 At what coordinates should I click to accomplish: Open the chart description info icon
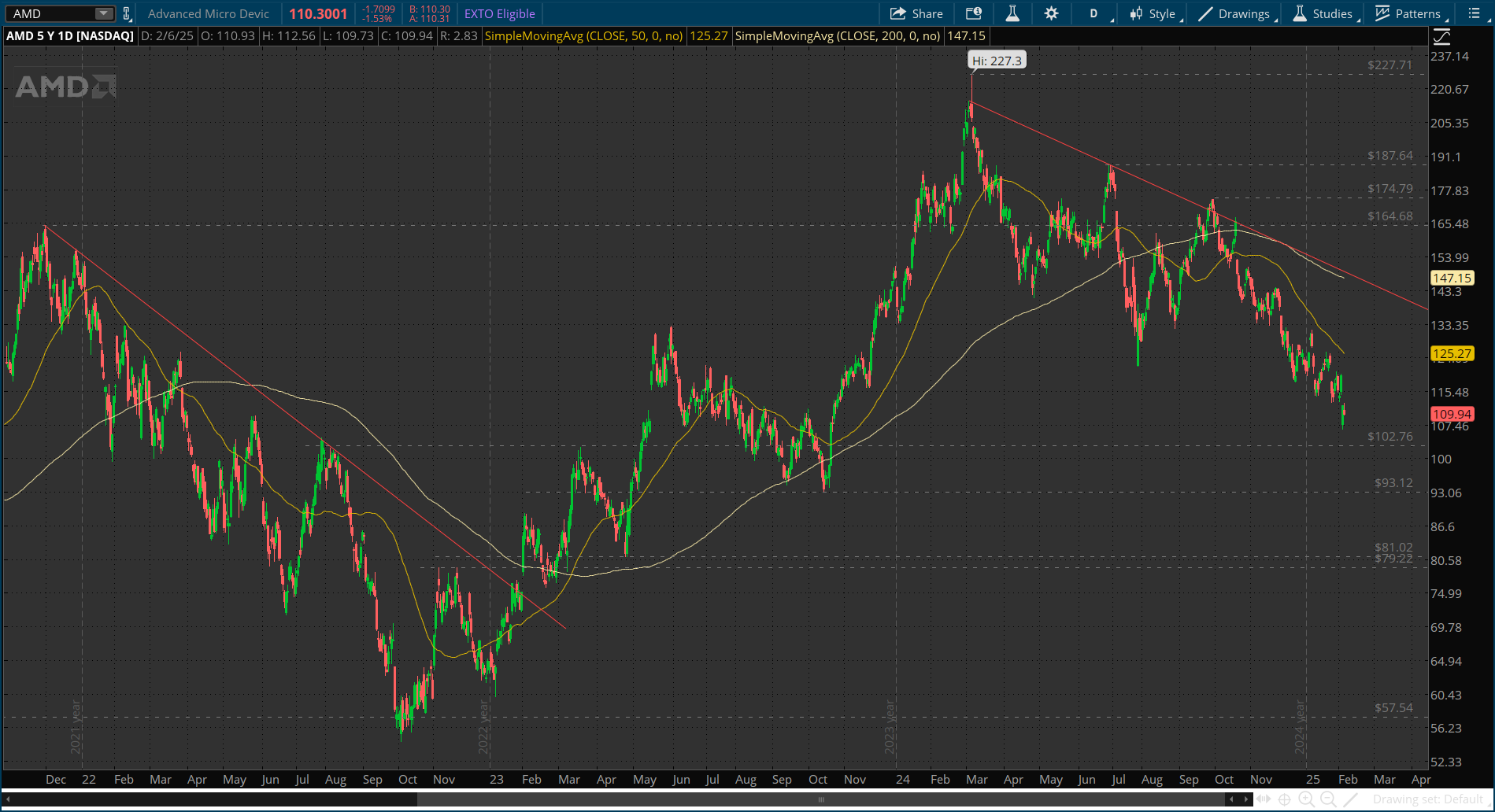point(974,13)
